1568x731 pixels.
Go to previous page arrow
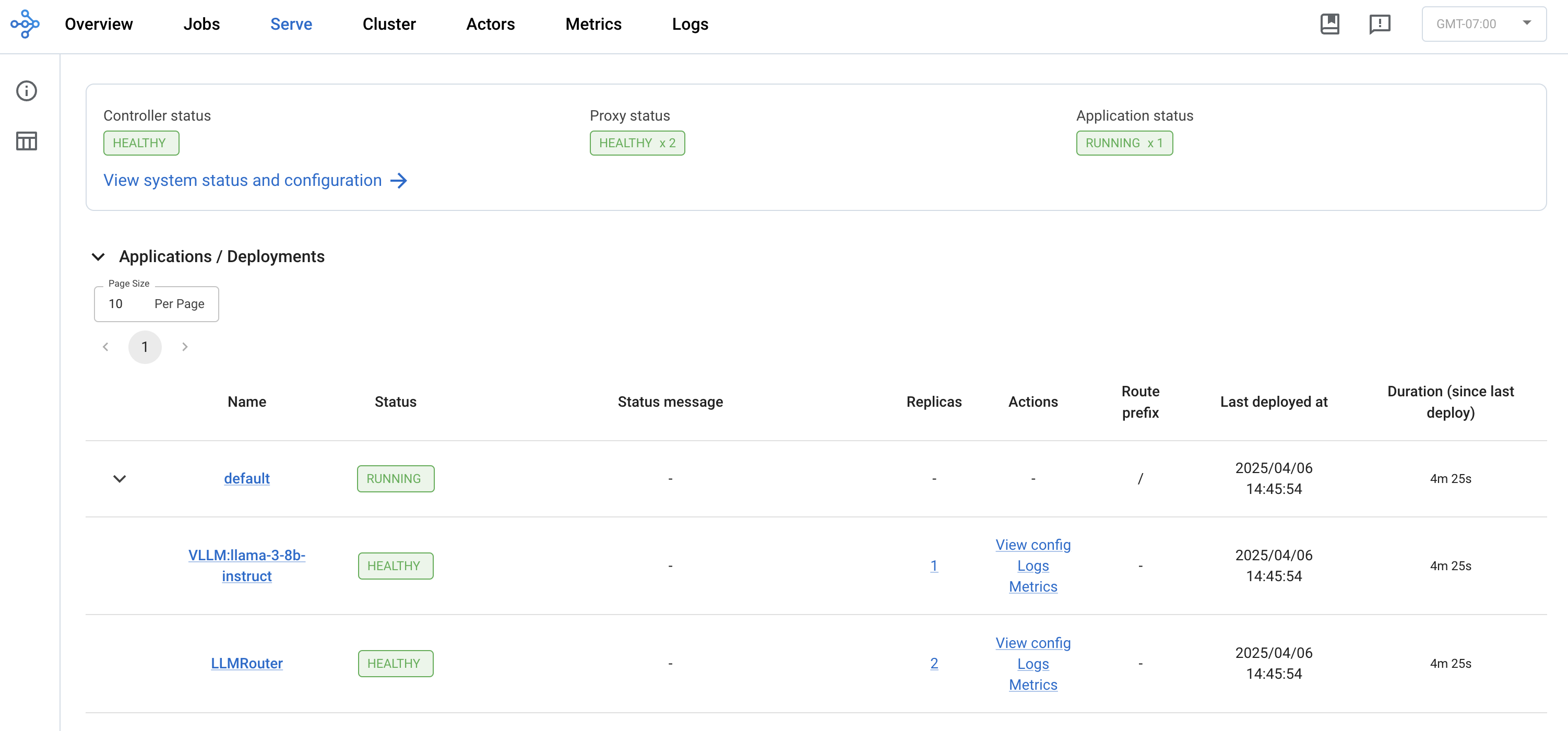(x=105, y=347)
